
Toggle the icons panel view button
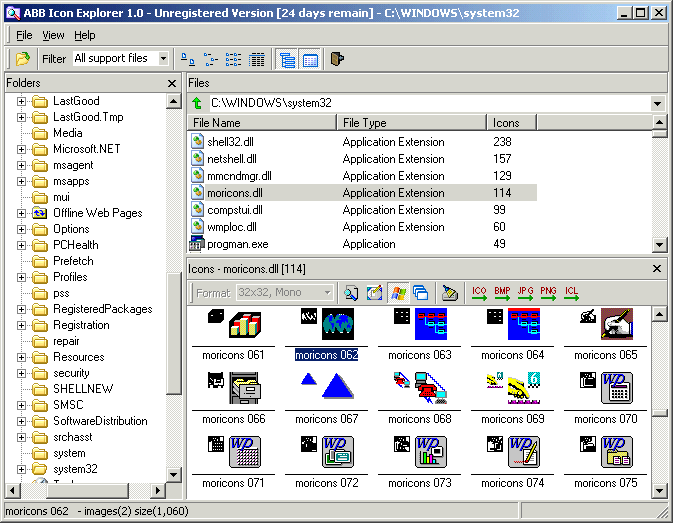click(x=310, y=59)
